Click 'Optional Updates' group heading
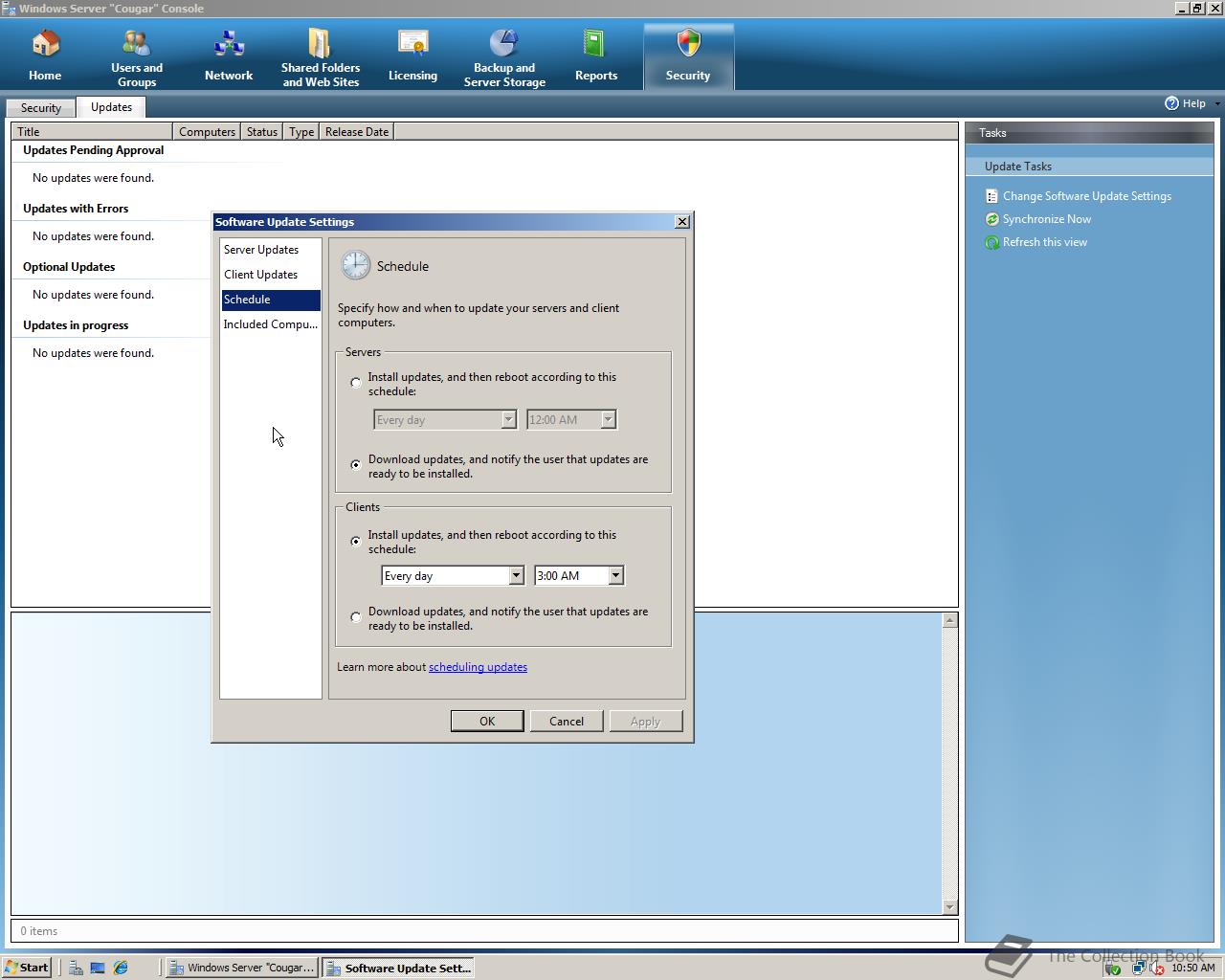This screenshot has width=1225, height=980. point(69,267)
